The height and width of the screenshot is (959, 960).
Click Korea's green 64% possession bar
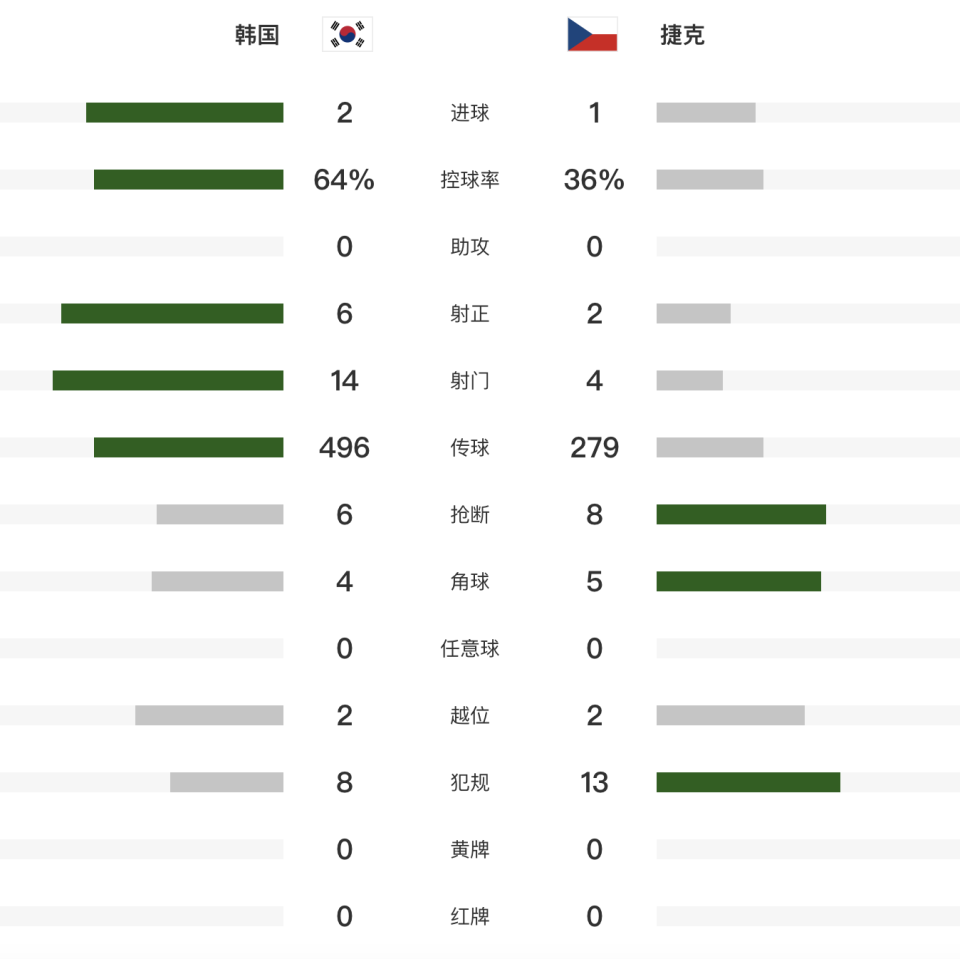189,179
